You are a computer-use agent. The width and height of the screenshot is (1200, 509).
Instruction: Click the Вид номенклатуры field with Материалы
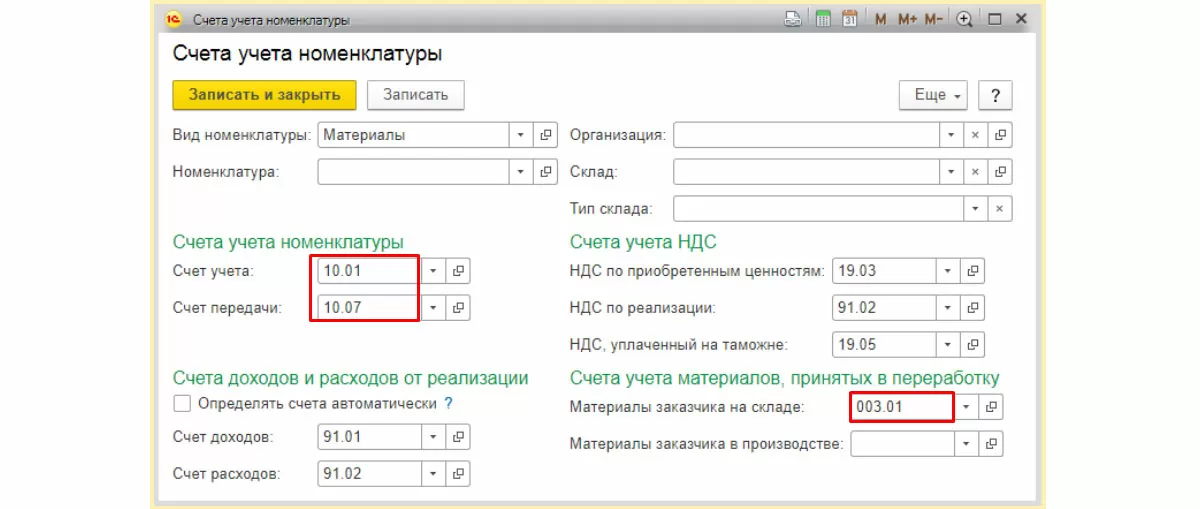pos(414,135)
